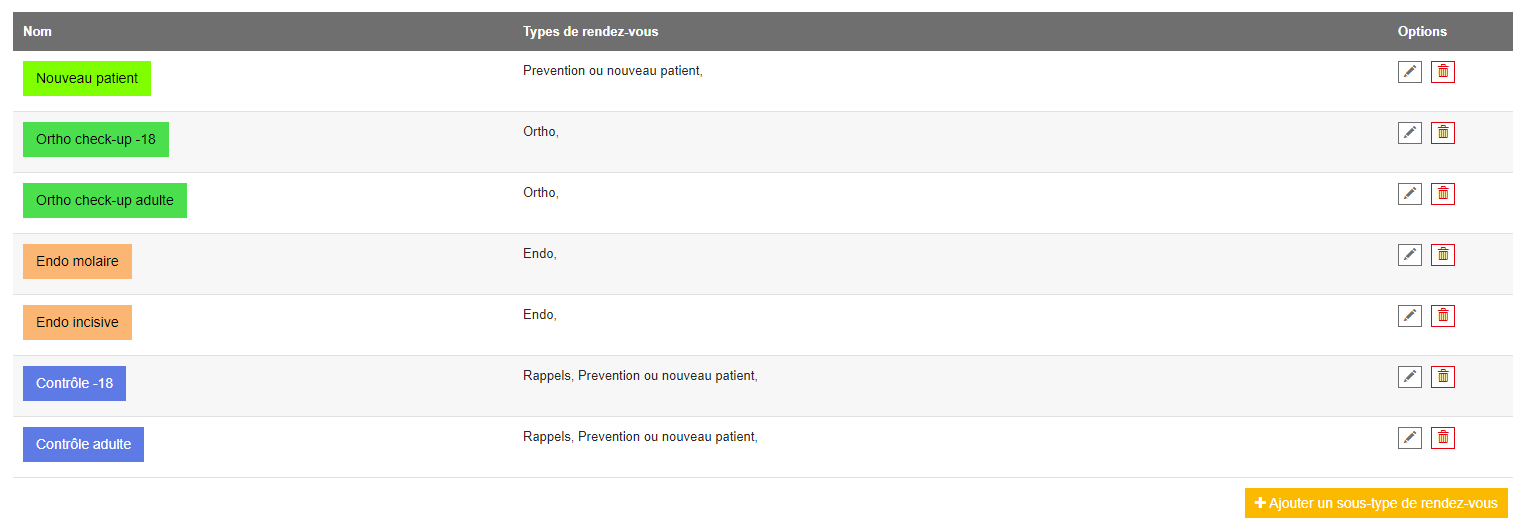
Task: Select the green Nouveau patient label
Action: 87,78
